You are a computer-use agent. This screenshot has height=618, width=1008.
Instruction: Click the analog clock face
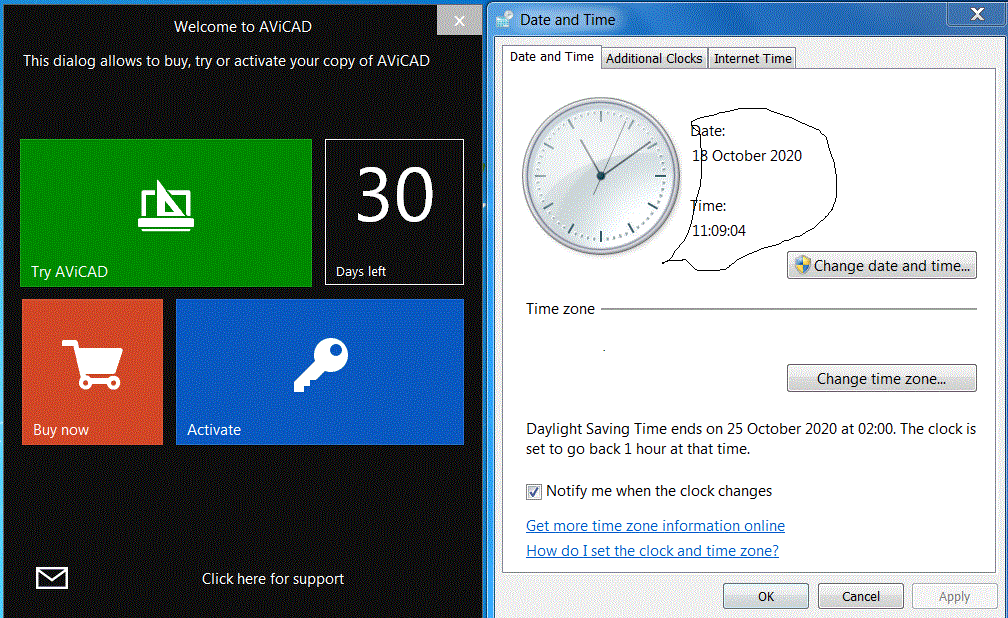pos(601,176)
